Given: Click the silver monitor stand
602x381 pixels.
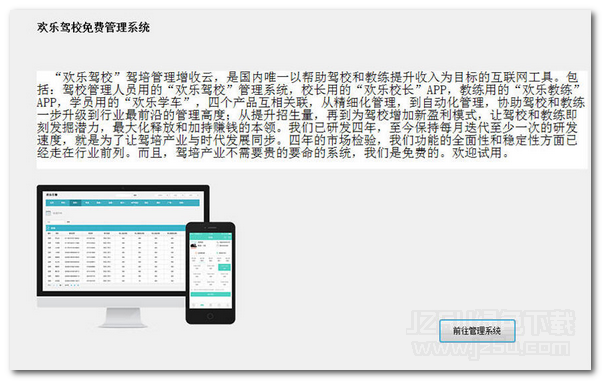Looking at the screenshot, I should (122, 317).
